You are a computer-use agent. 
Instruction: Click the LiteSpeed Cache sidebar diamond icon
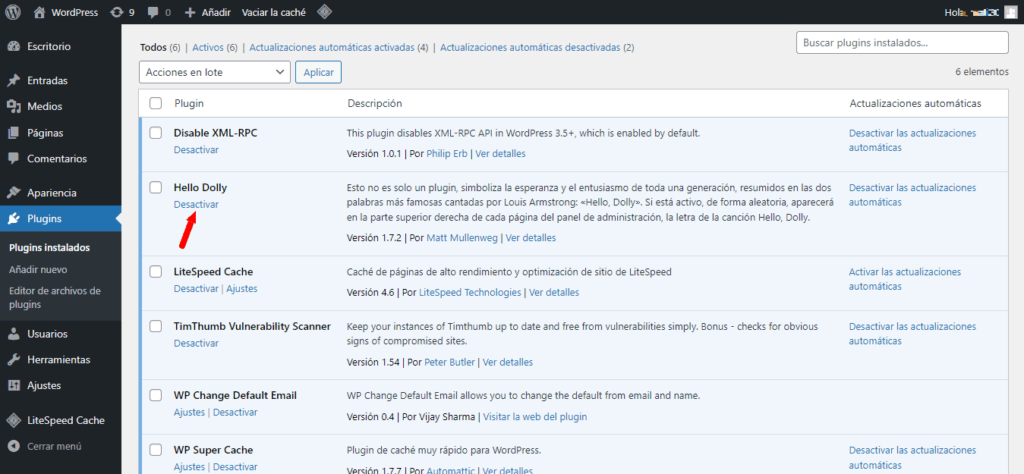pos(14,420)
